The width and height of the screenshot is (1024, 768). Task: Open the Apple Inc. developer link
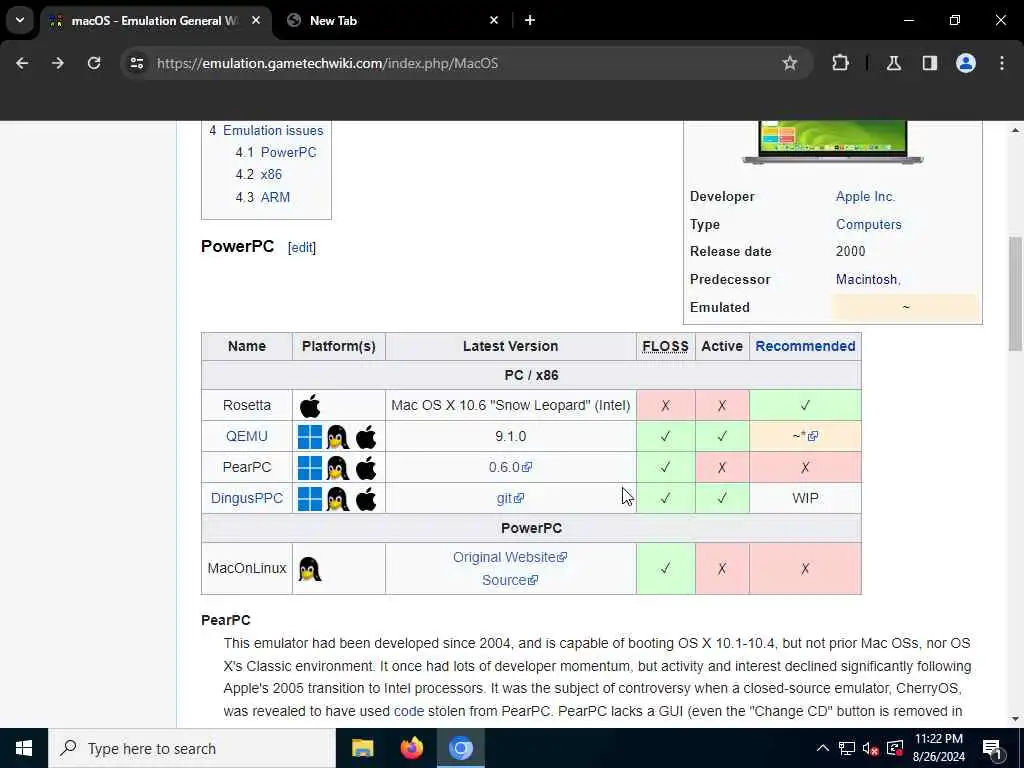(865, 197)
